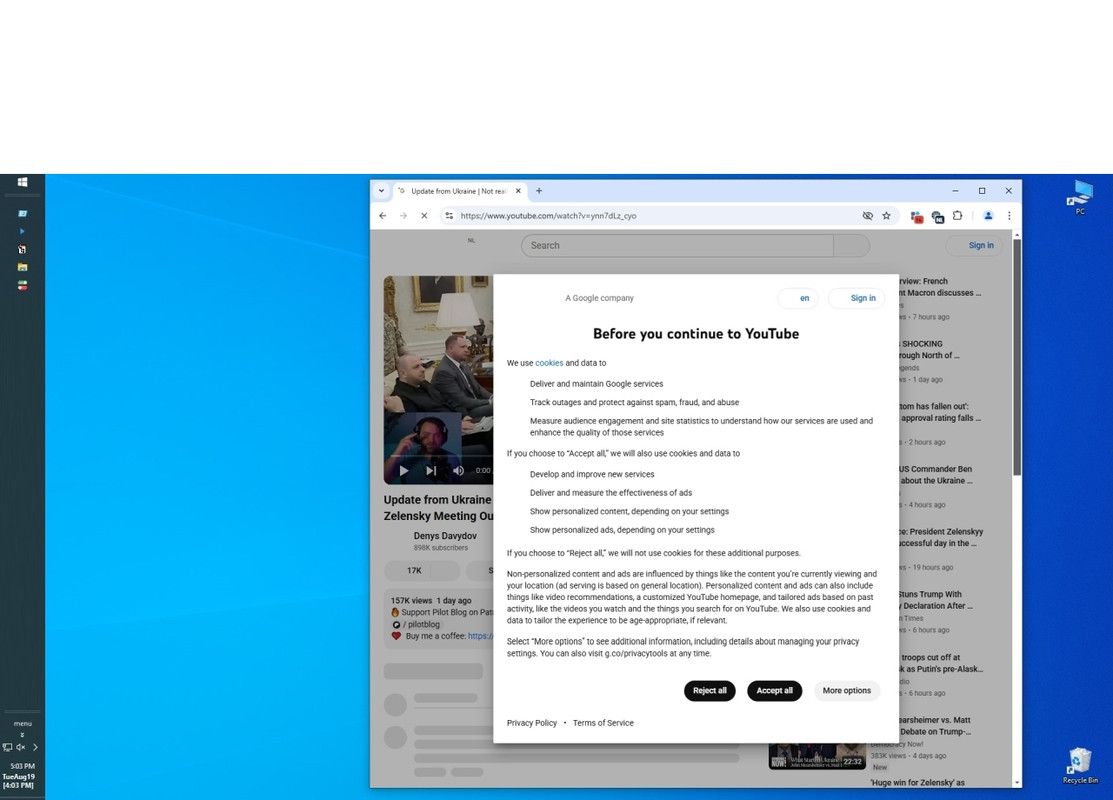Close the 'Update from Ukraine' tab
1113x800 pixels.
coord(518,191)
